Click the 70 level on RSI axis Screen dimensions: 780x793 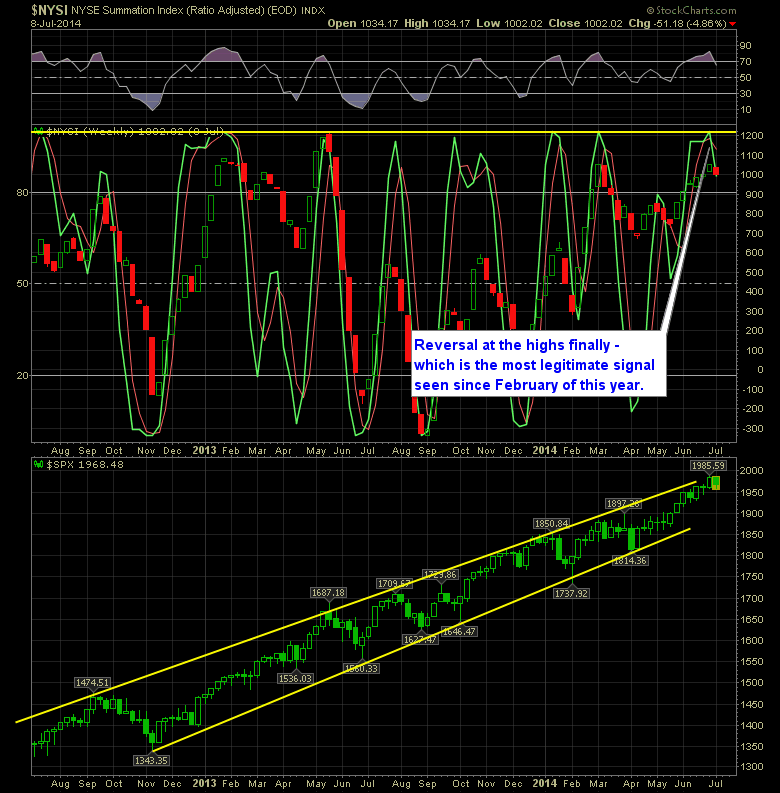pos(746,62)
